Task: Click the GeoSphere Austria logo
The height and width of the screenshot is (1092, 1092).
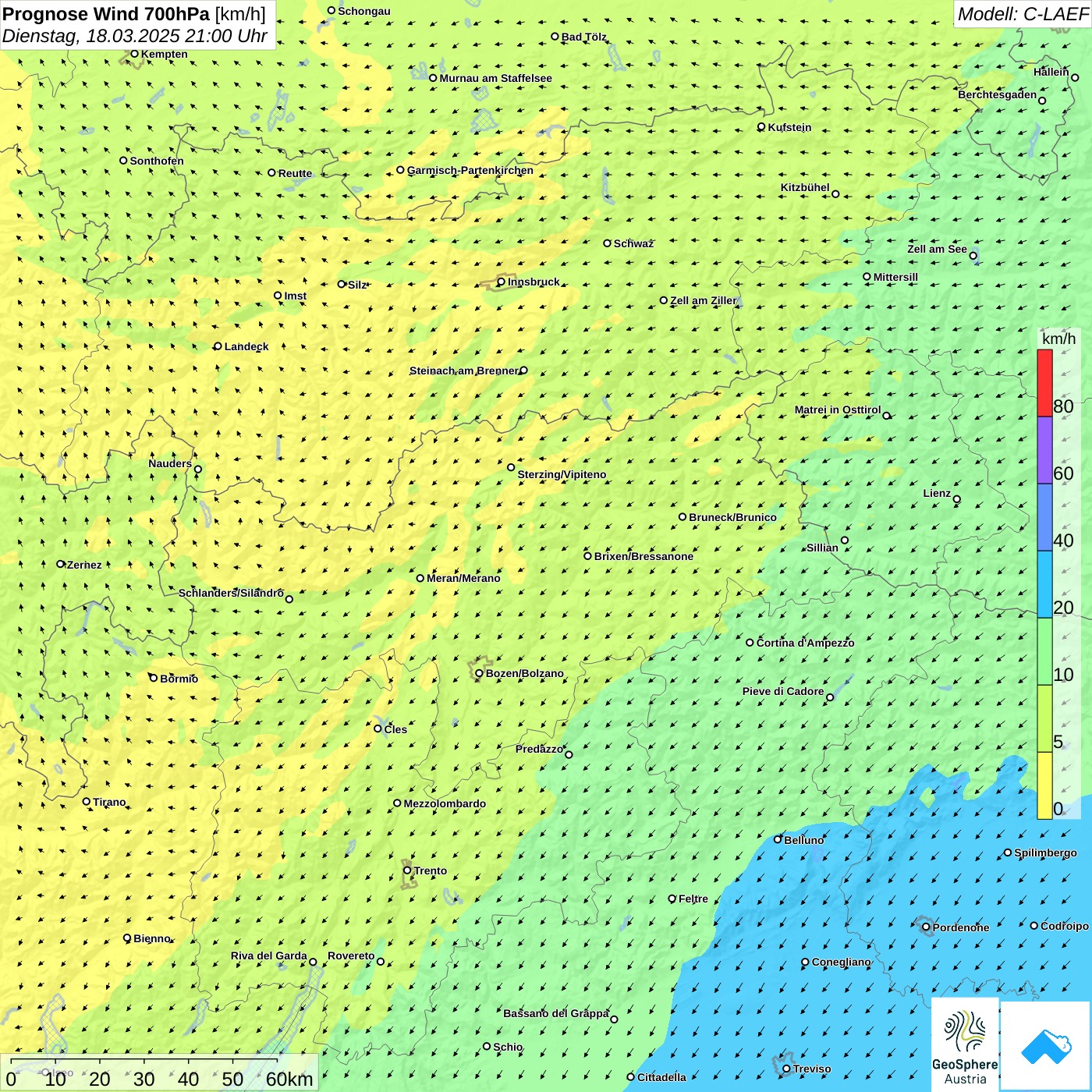Action: point(965,1045)
